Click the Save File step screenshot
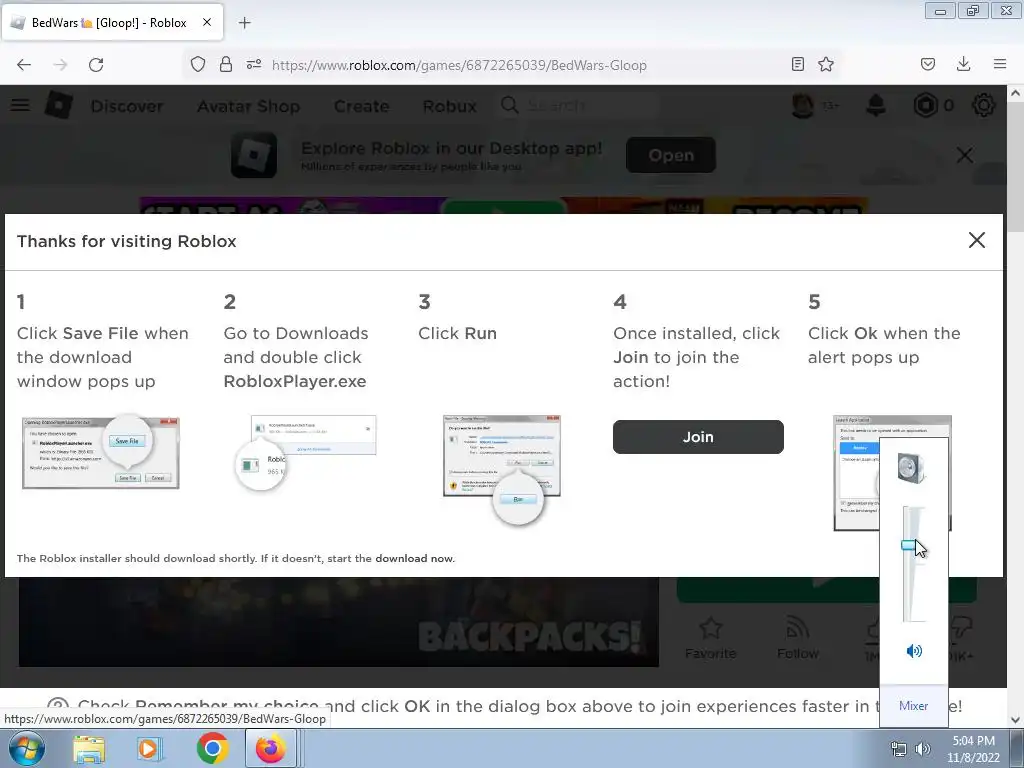The width and height of the screenshot is (1024, 768). point(101,452)
